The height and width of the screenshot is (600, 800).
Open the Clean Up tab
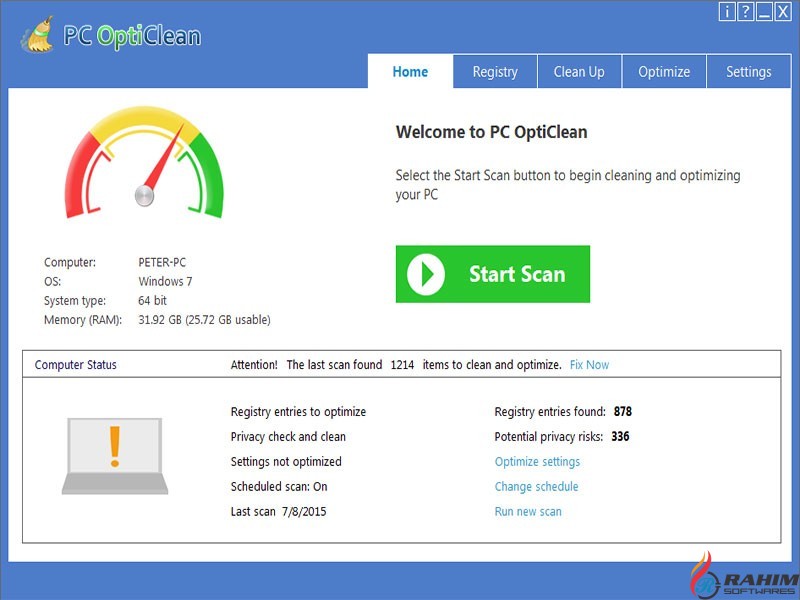(x=579, y=71)
